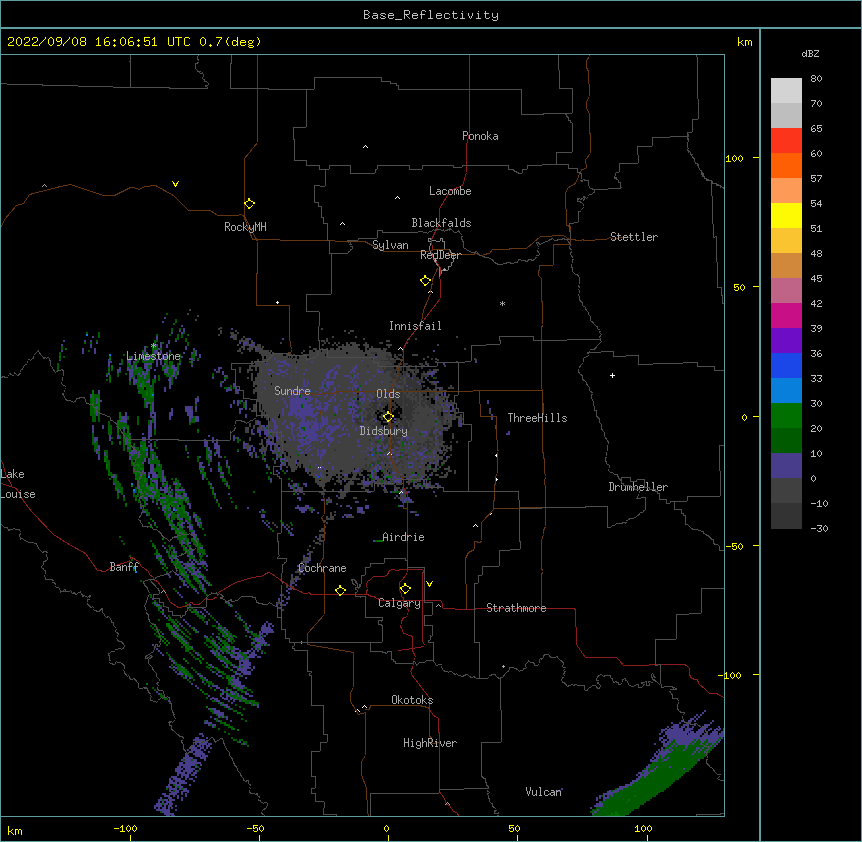Select the yellow 51-54 dBZ legend swatch
This screenshot has height=842, width=862.
pos(786,215)
